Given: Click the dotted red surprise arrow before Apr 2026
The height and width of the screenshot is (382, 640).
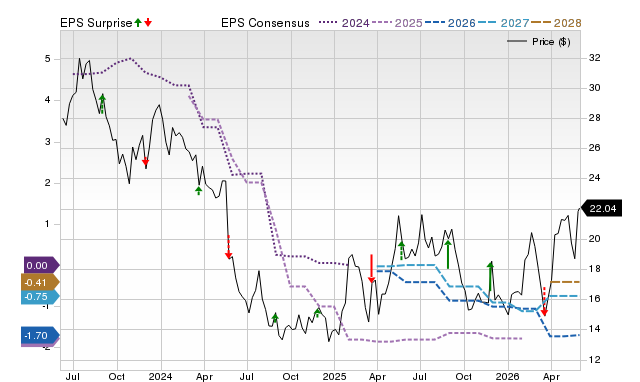Looking at the screenshot, I should (x=544, y=302).
